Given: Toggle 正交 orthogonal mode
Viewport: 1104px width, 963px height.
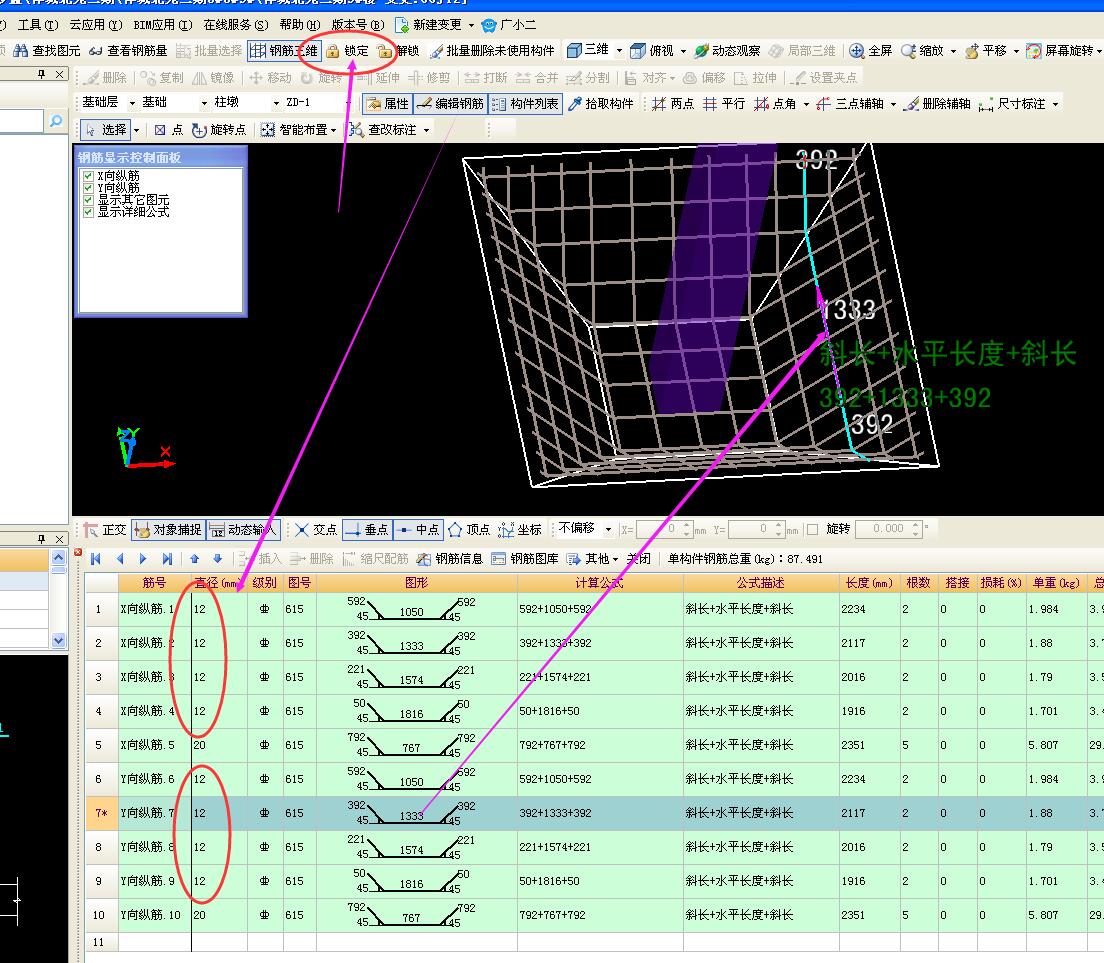Looking at the screenshot, I should (x=105, y=529).
